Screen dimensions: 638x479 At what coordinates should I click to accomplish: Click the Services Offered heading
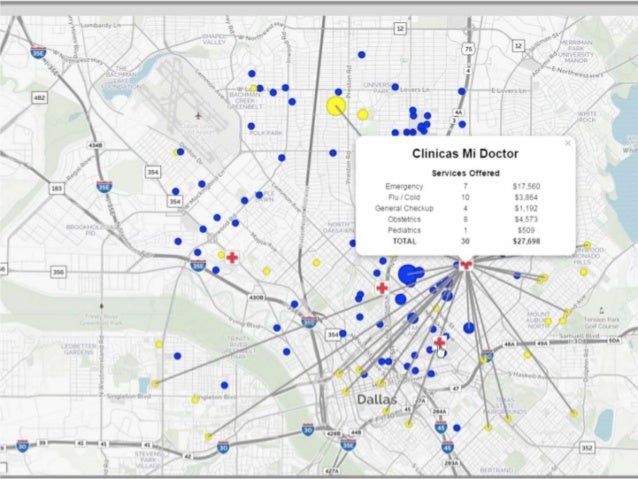465,173
